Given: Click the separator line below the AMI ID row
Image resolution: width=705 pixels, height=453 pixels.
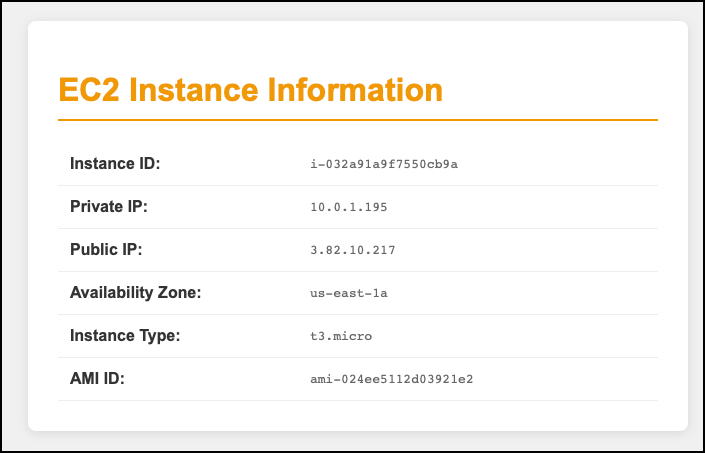Looking at the screenshot, I should [357, 401].
